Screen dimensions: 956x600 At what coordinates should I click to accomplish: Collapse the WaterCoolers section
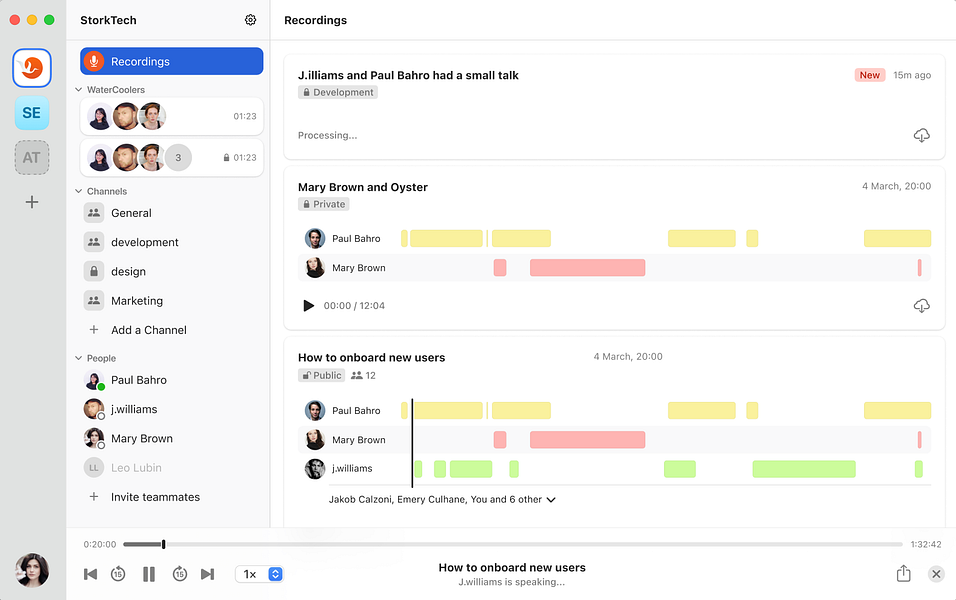click(79, 90)
